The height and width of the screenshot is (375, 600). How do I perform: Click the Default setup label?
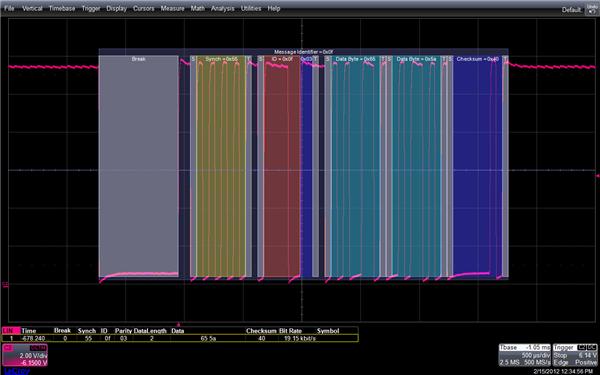(572, 10)
